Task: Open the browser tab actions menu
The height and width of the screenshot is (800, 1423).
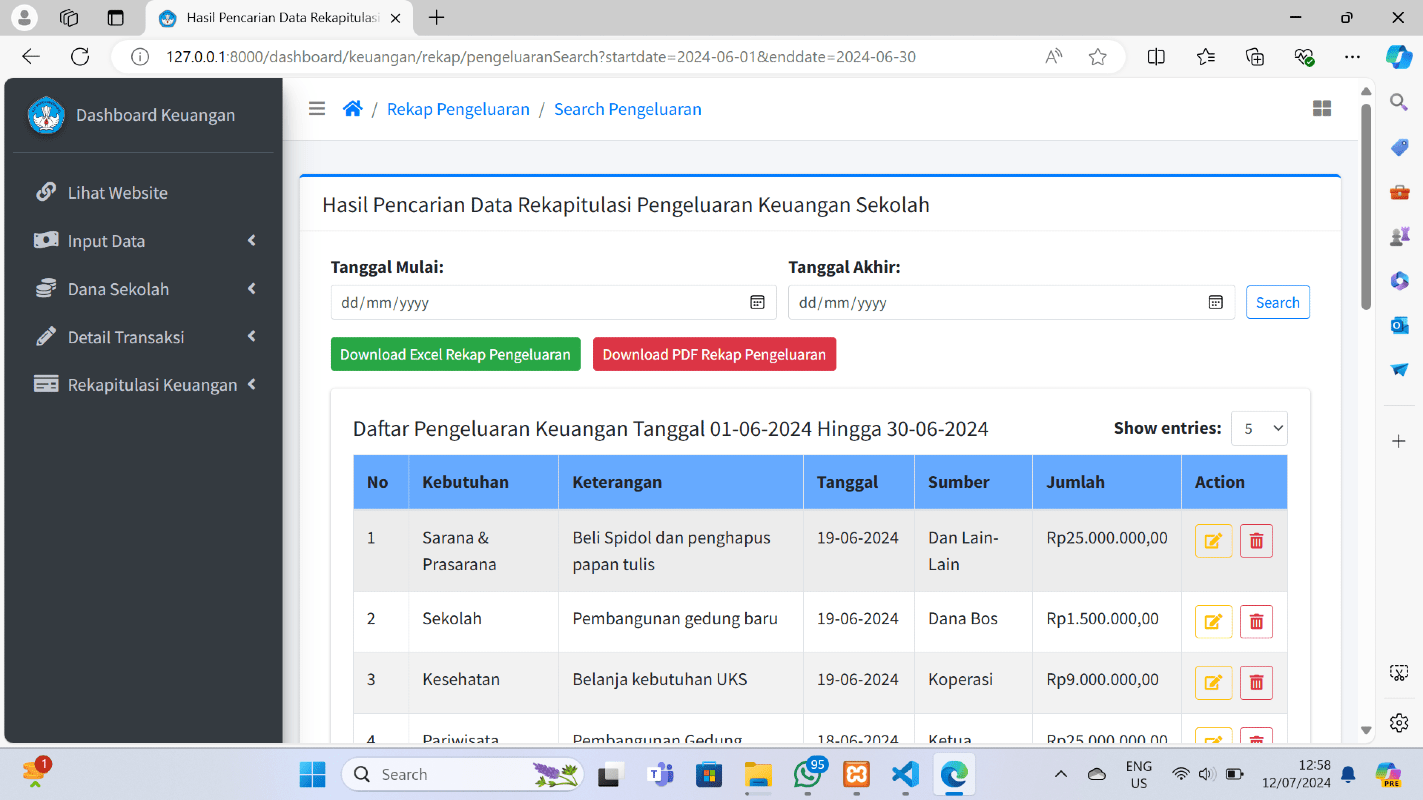Action: click(x=115, y=17)
